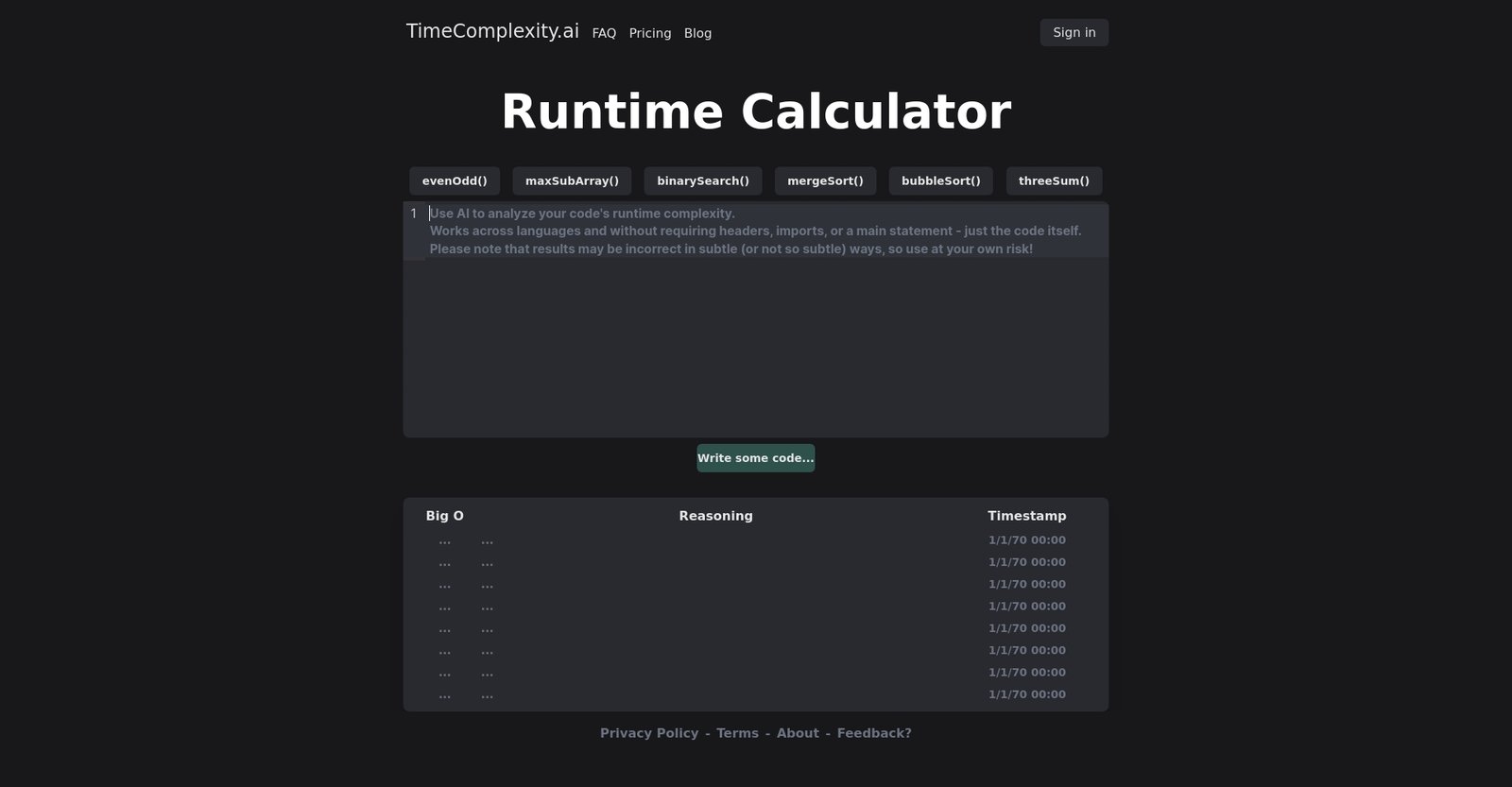Image resolution: width=1512 pixels, height=787 pixels.
Task: Insert the mergeSort() example
Action: coord(825,180)
